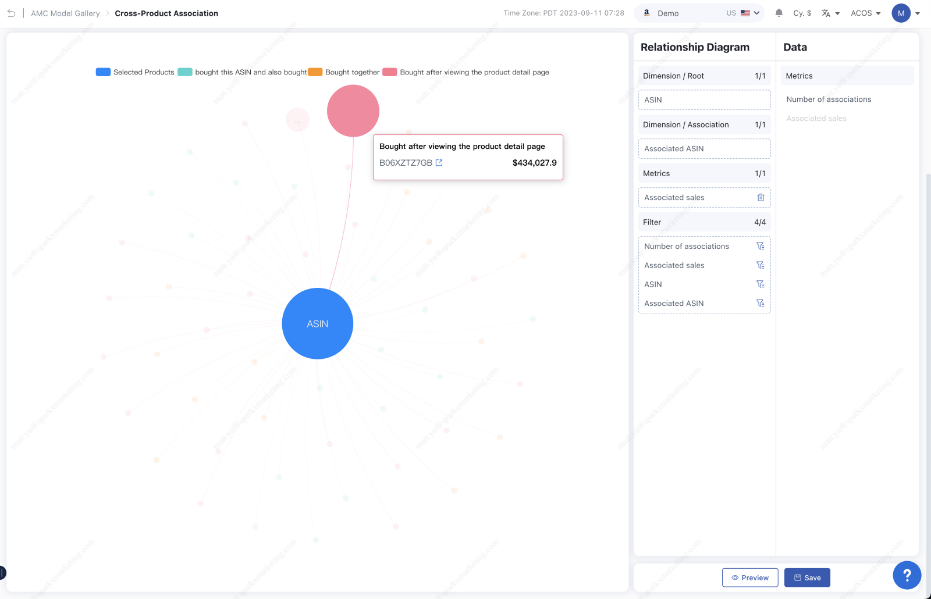This screenshot has height=599, width=931.
Task: Open filter icon for the ASIN filter row
Action: [x=760, y=284]
